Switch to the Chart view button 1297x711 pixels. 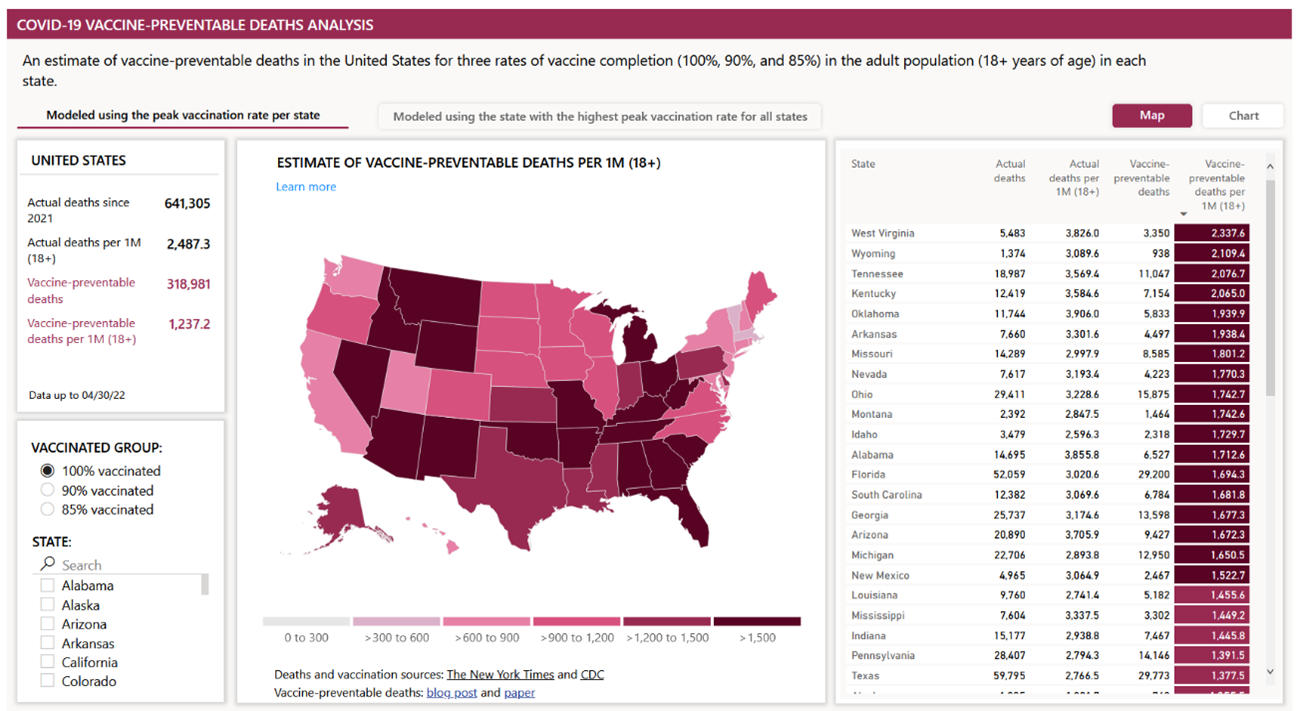point(1243,115)
